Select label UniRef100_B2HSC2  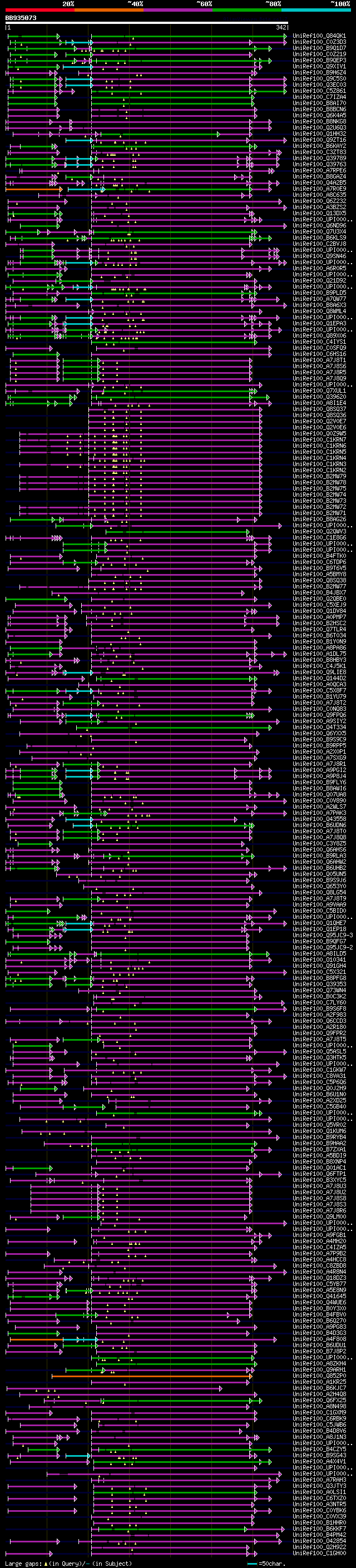(319, 624)
